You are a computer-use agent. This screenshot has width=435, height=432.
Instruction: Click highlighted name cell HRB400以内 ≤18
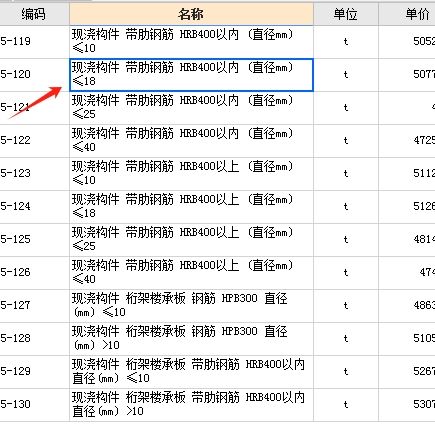pos(191,75)
